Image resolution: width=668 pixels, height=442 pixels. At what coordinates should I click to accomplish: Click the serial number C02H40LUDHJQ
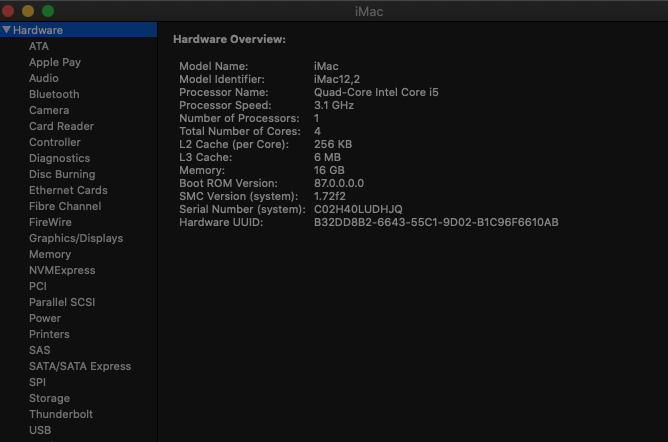tap(358, 209)
